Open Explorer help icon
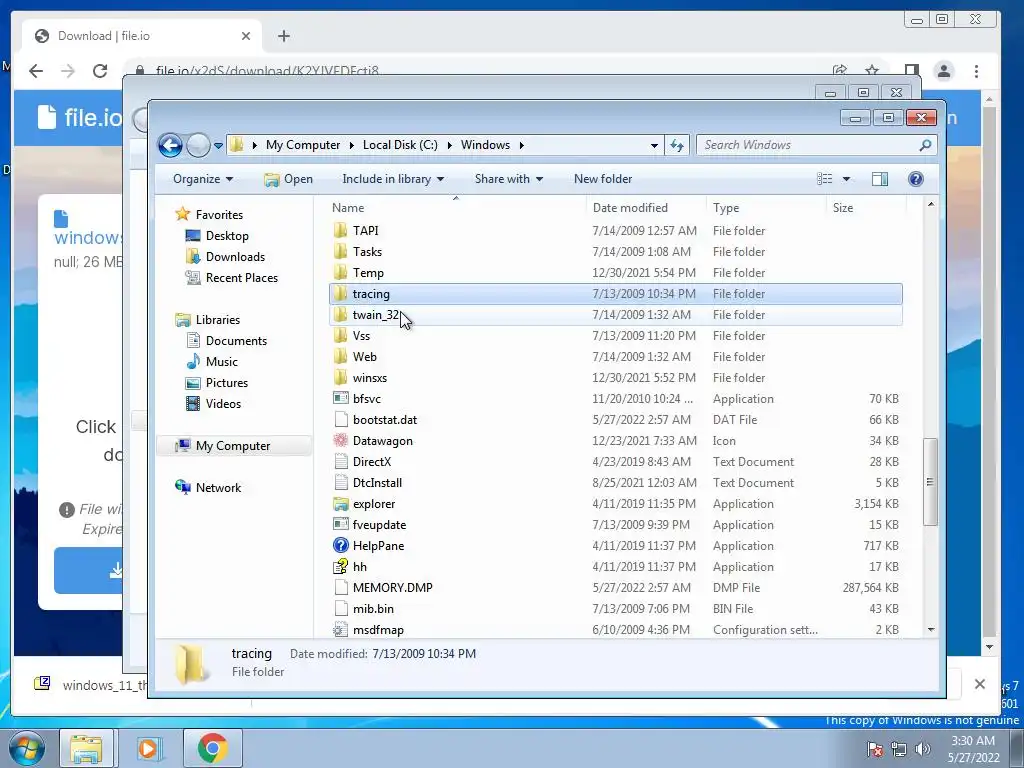This screenshot has width=1024, height=768. [916, 179]
